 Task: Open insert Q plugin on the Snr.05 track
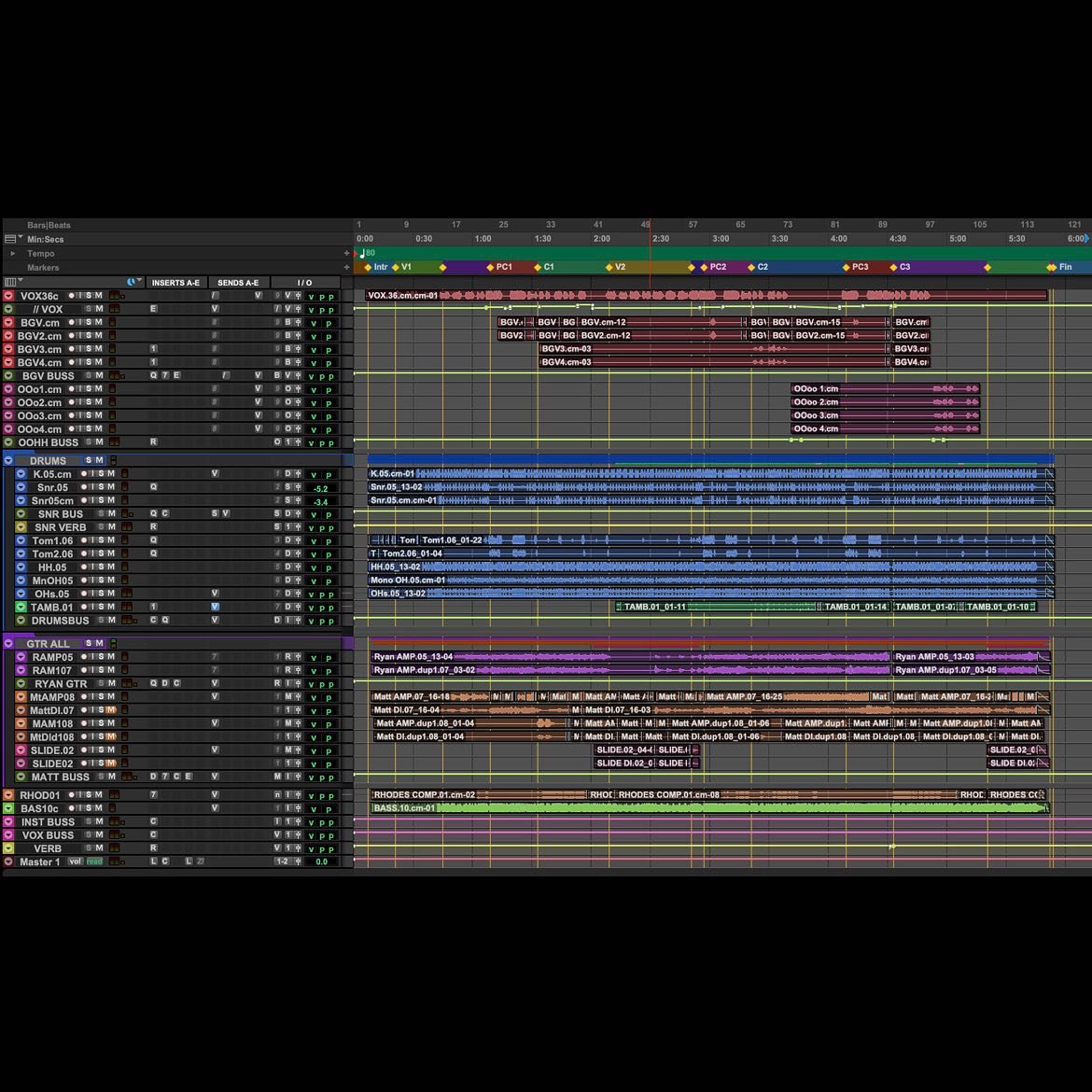point(153,487)
